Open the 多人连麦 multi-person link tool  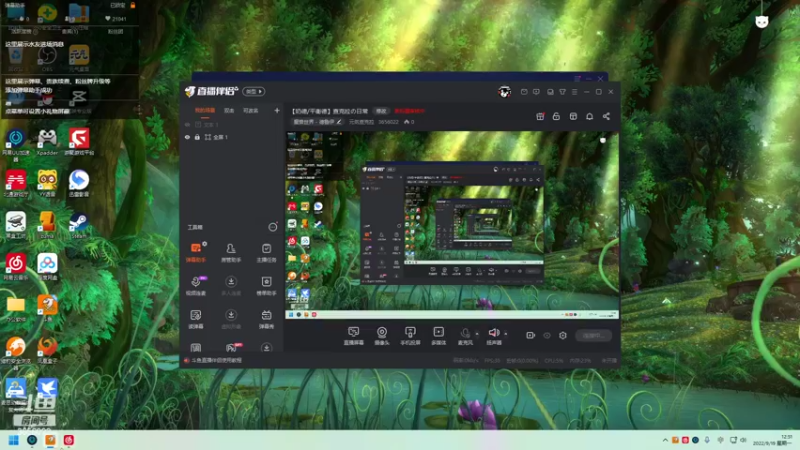(x=231, y=286)
